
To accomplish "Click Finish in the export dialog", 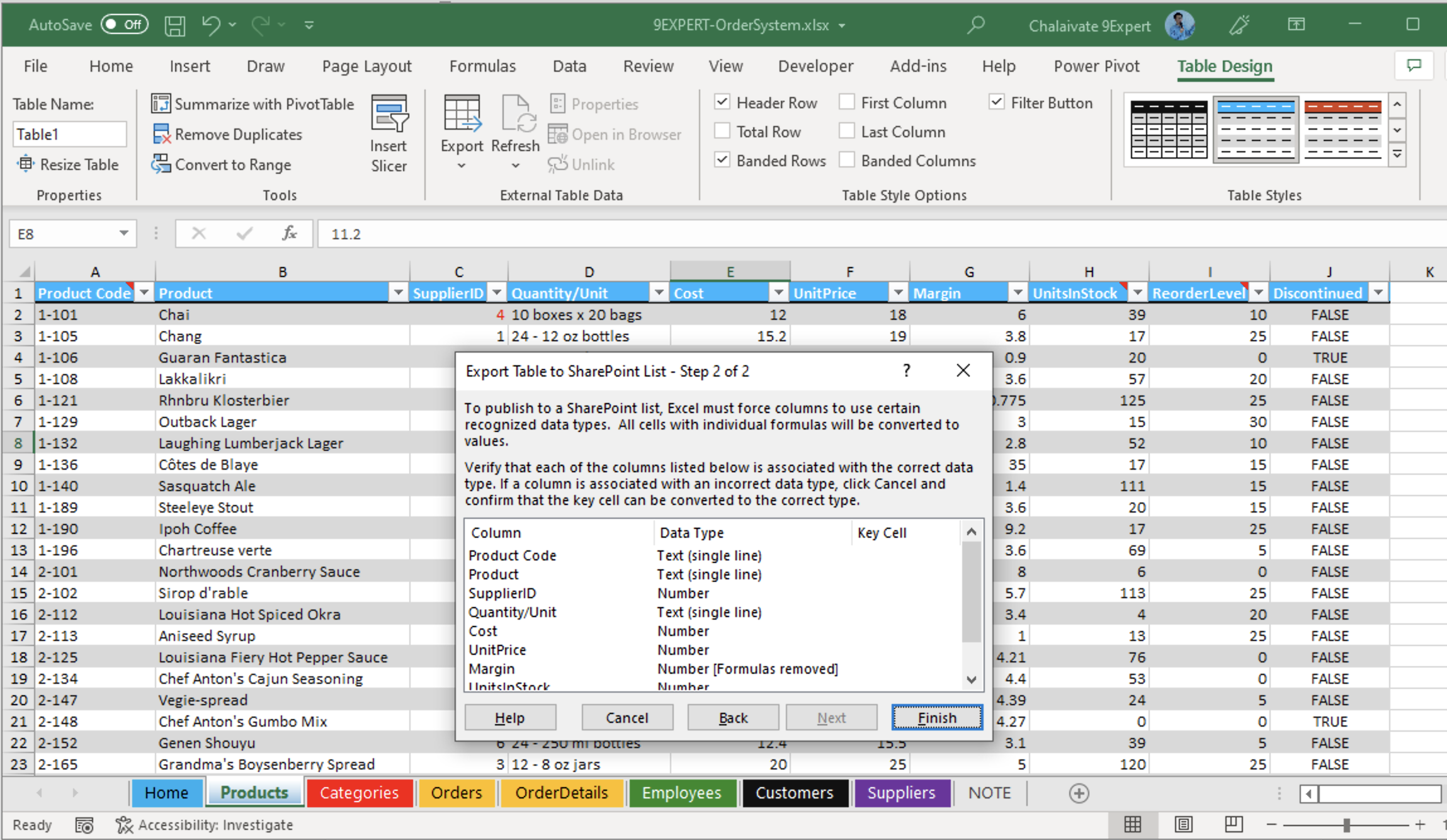I will 936,717.
